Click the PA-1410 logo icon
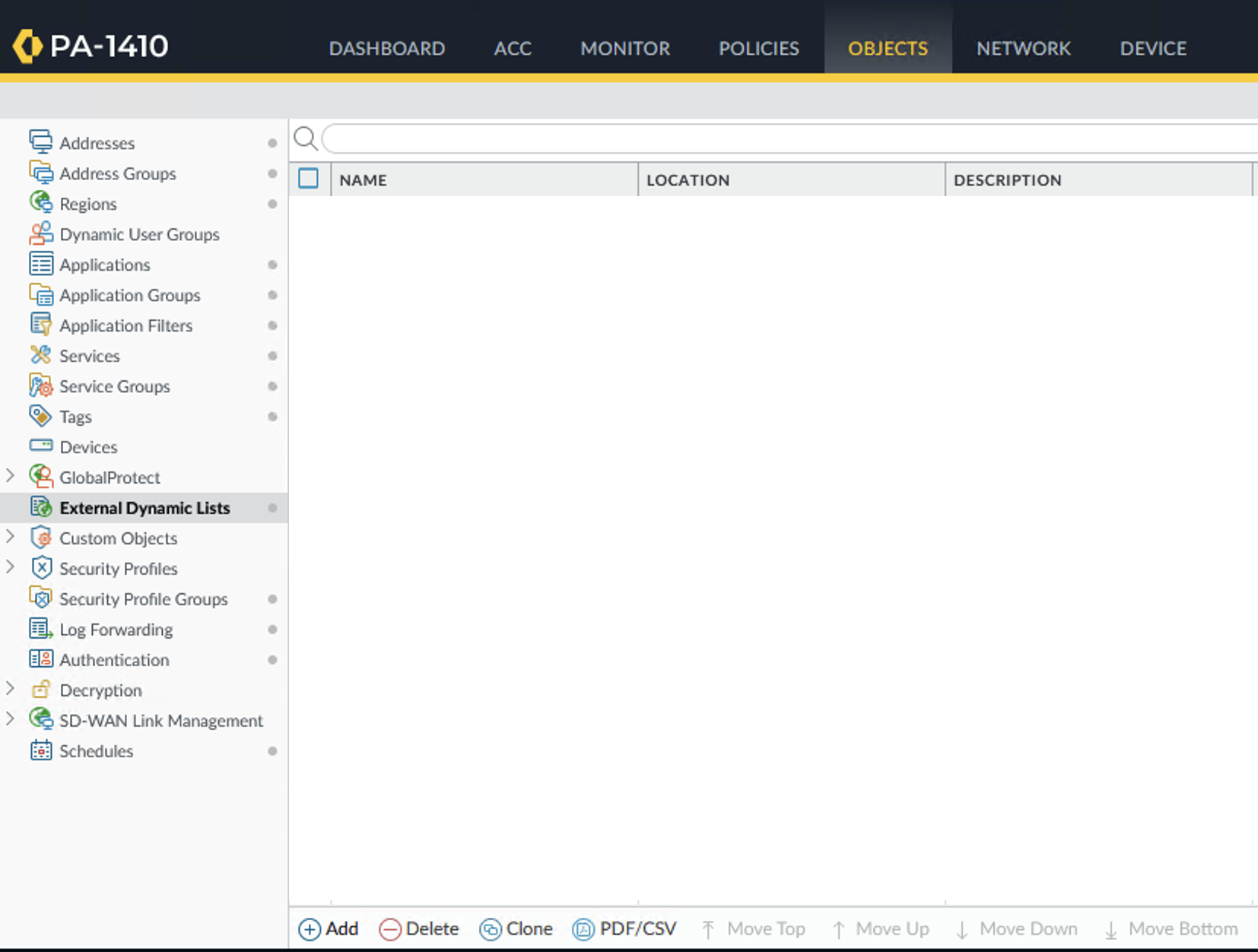1258x952 pixels. point(28,46)
